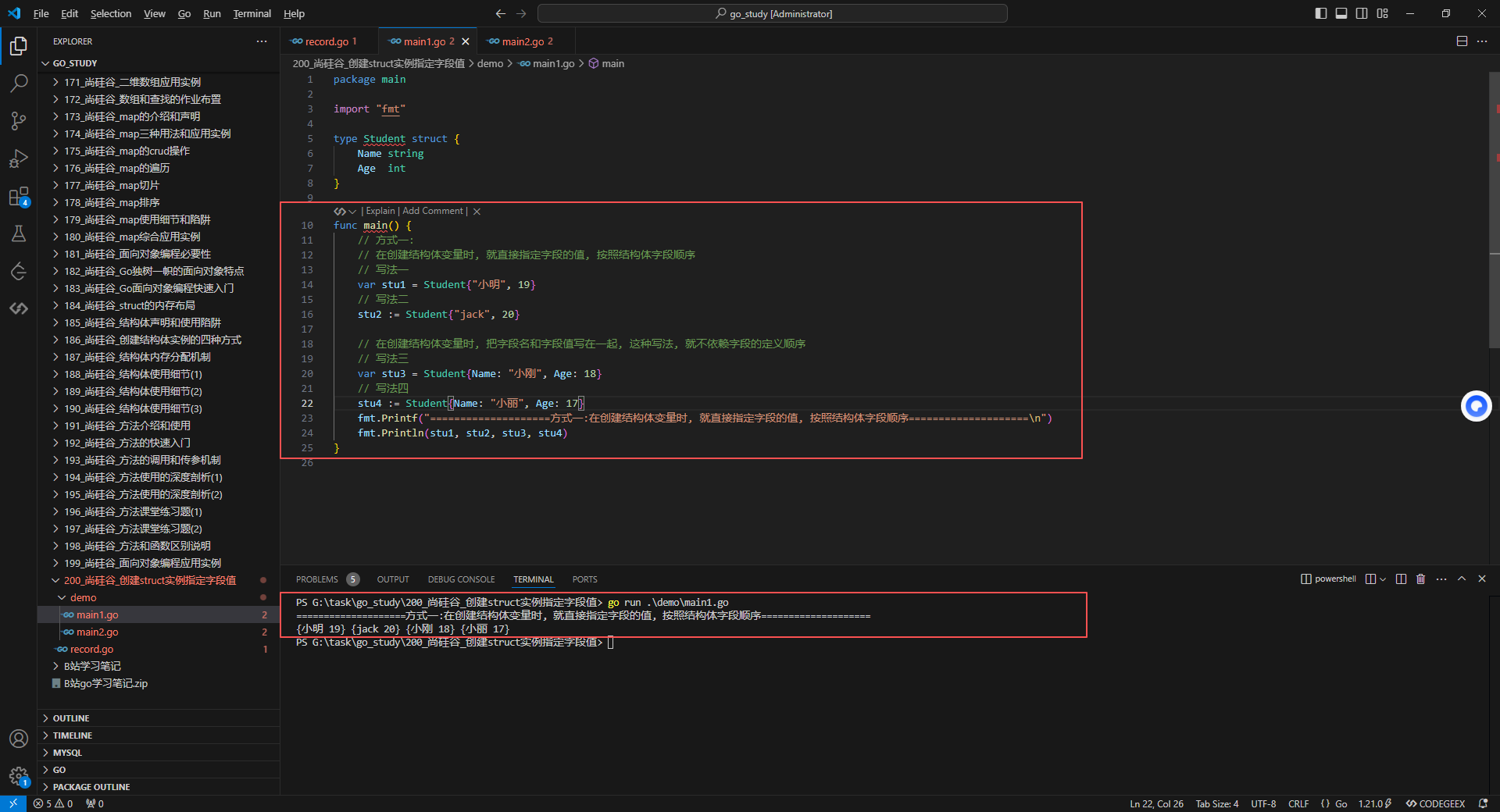Expand folder 199_尚硅谷_面向对象编程应用实例
This screenshot has width=1500, height=812.
(159, 563)
